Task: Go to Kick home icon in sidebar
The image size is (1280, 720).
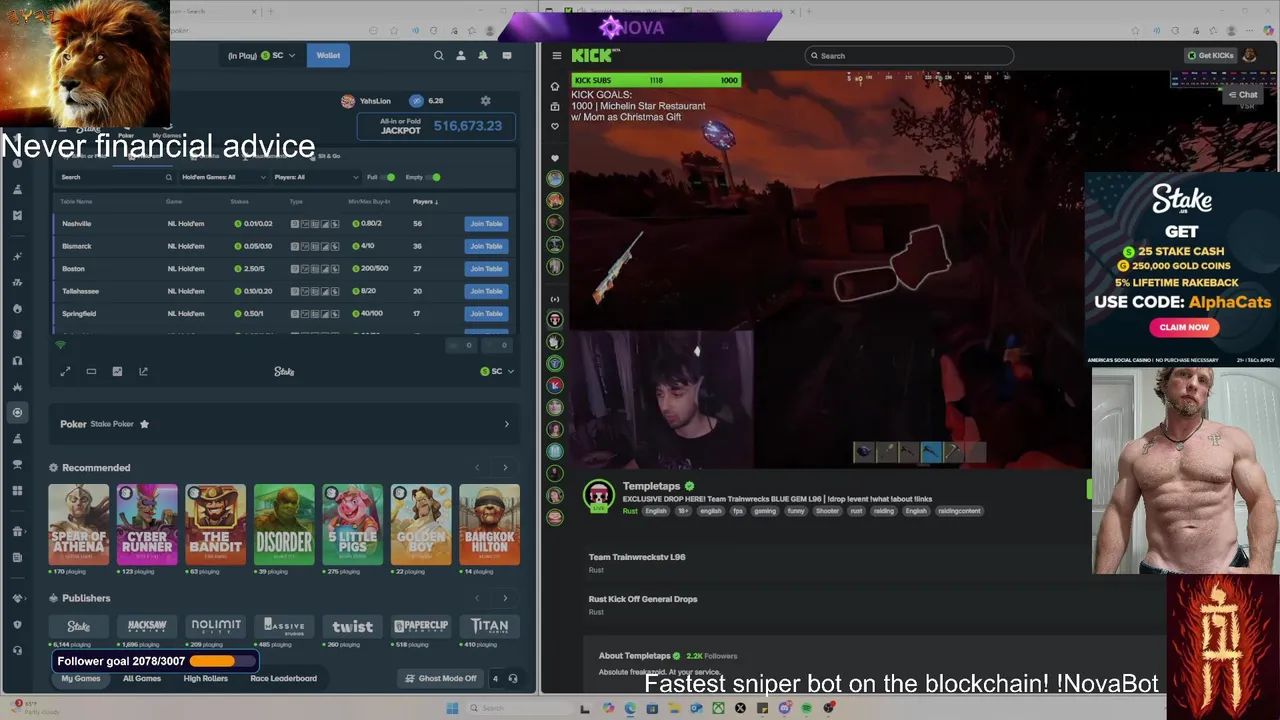Action: 555,86
